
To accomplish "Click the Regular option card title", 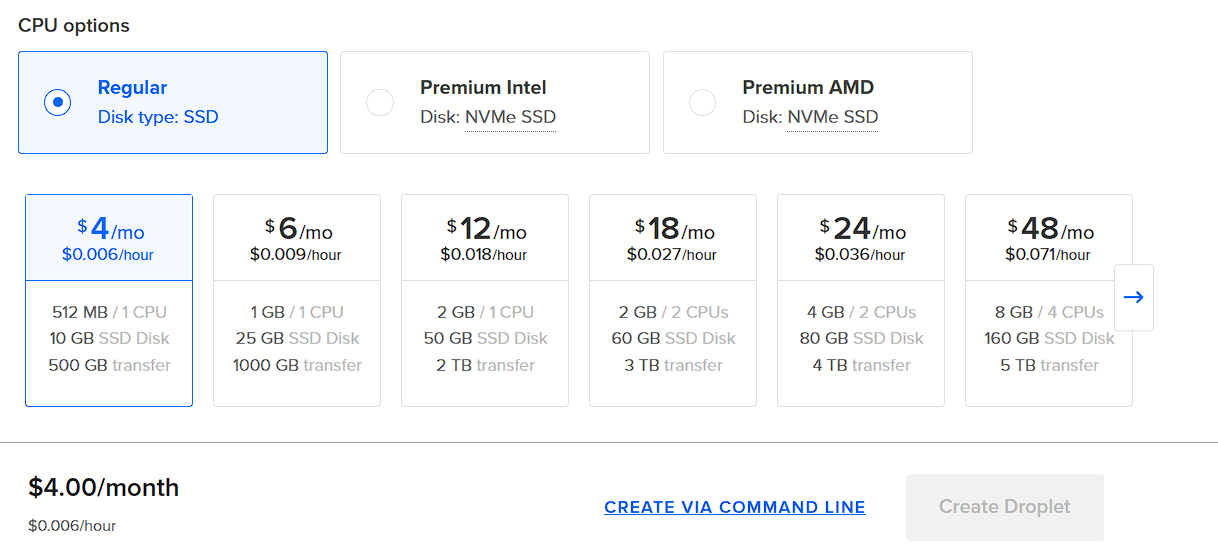I will (x=132, y=88).
